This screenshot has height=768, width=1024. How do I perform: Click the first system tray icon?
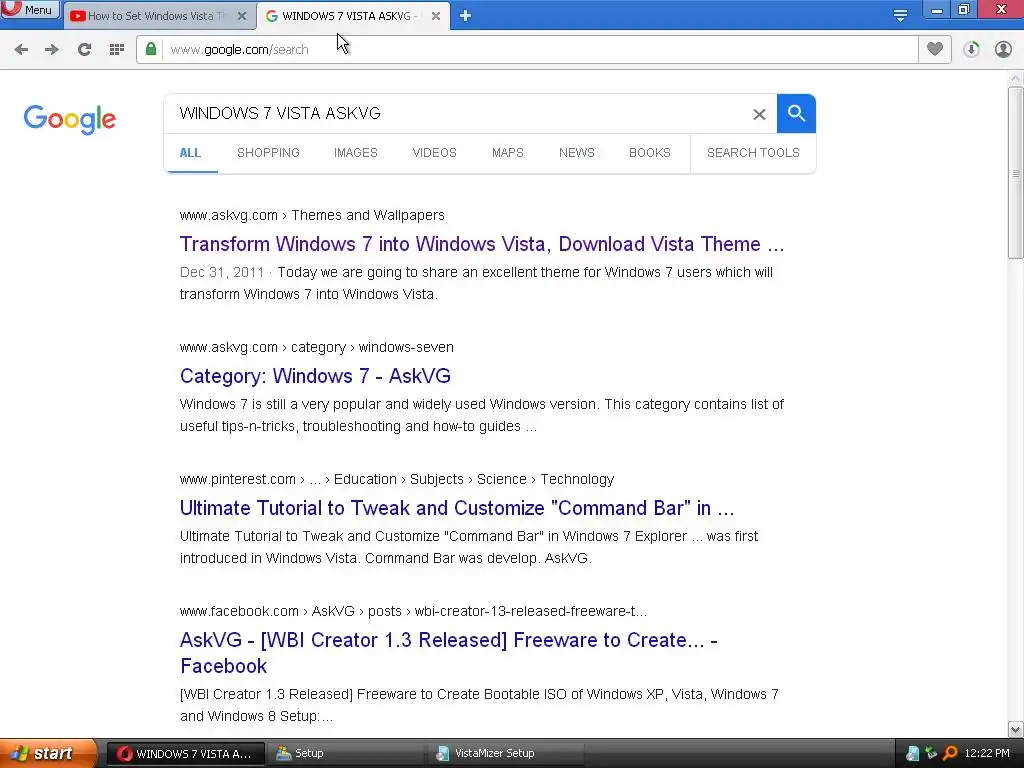912,754
